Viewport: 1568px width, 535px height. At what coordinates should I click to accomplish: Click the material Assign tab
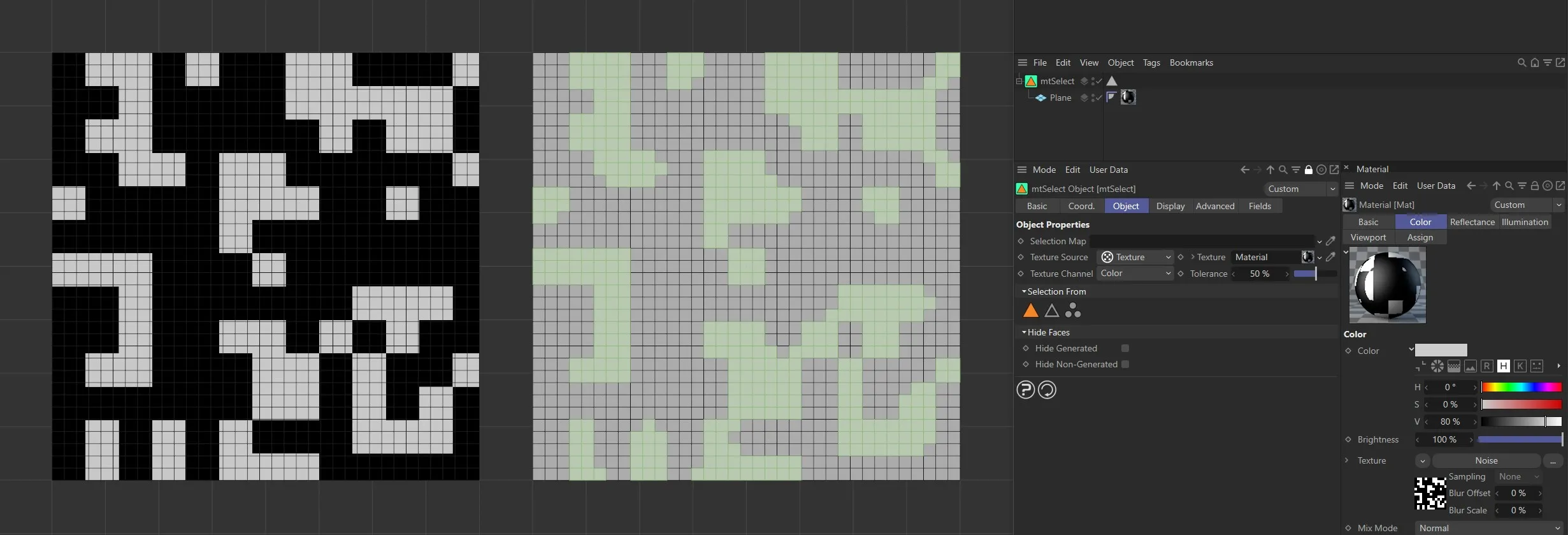pyautogui.click(x=1420, y=237)
